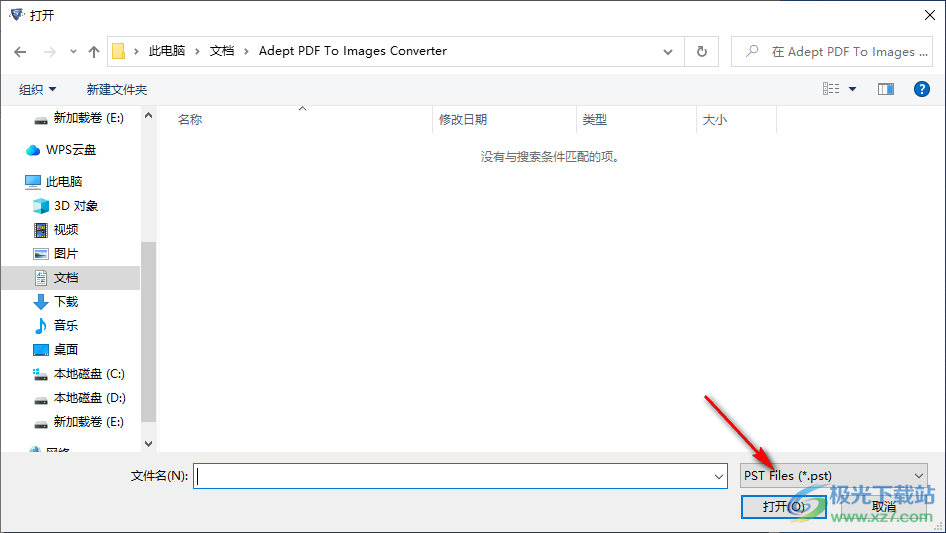
Task: Expand the address bar history dropdown
Action: (668, 52)
